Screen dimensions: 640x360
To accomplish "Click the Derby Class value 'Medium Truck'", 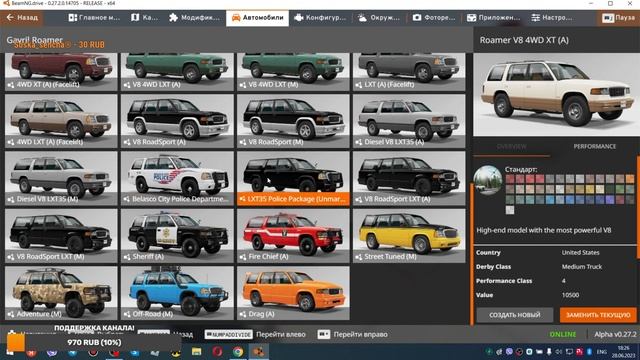I will (582, 267).
